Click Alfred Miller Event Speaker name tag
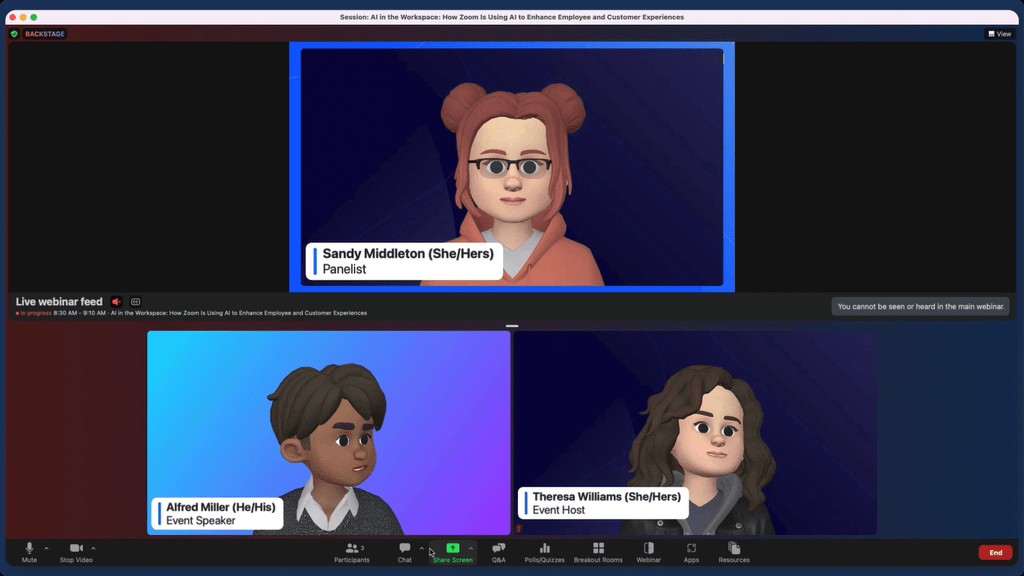The height and width of the screenshot is (576, 1024). coord(217,513)
